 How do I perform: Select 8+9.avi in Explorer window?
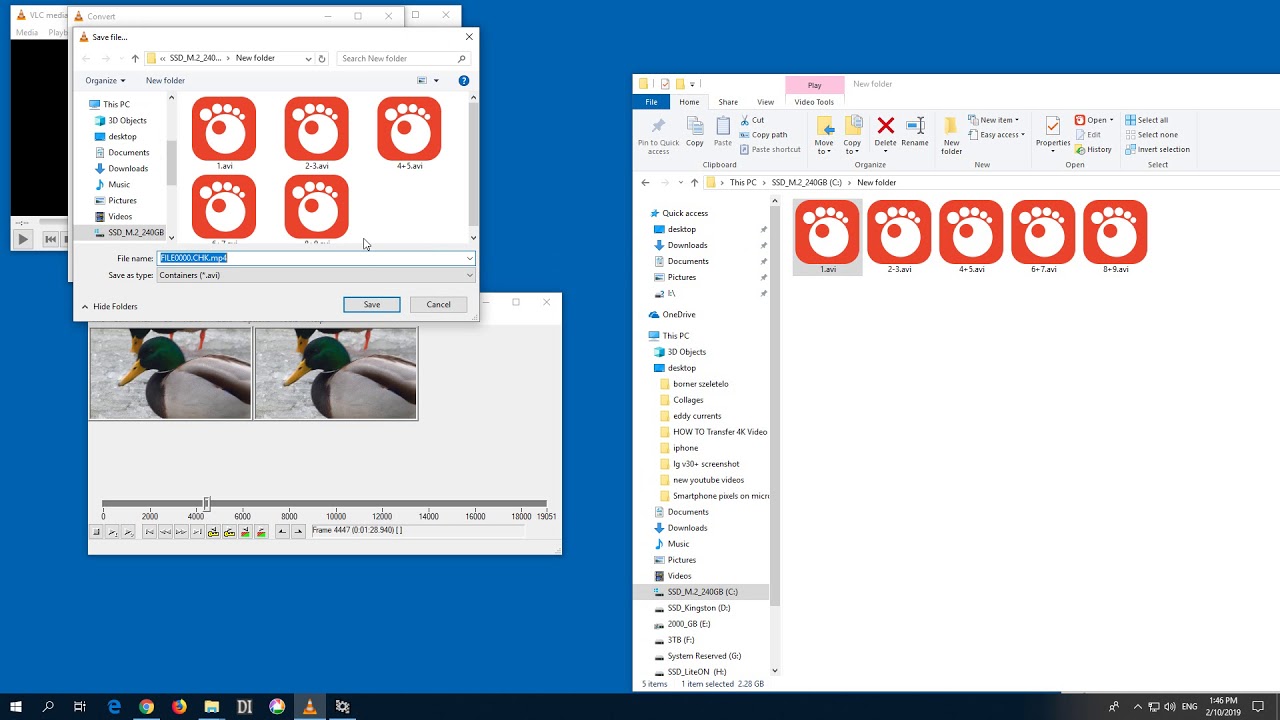click(1115, 237)
